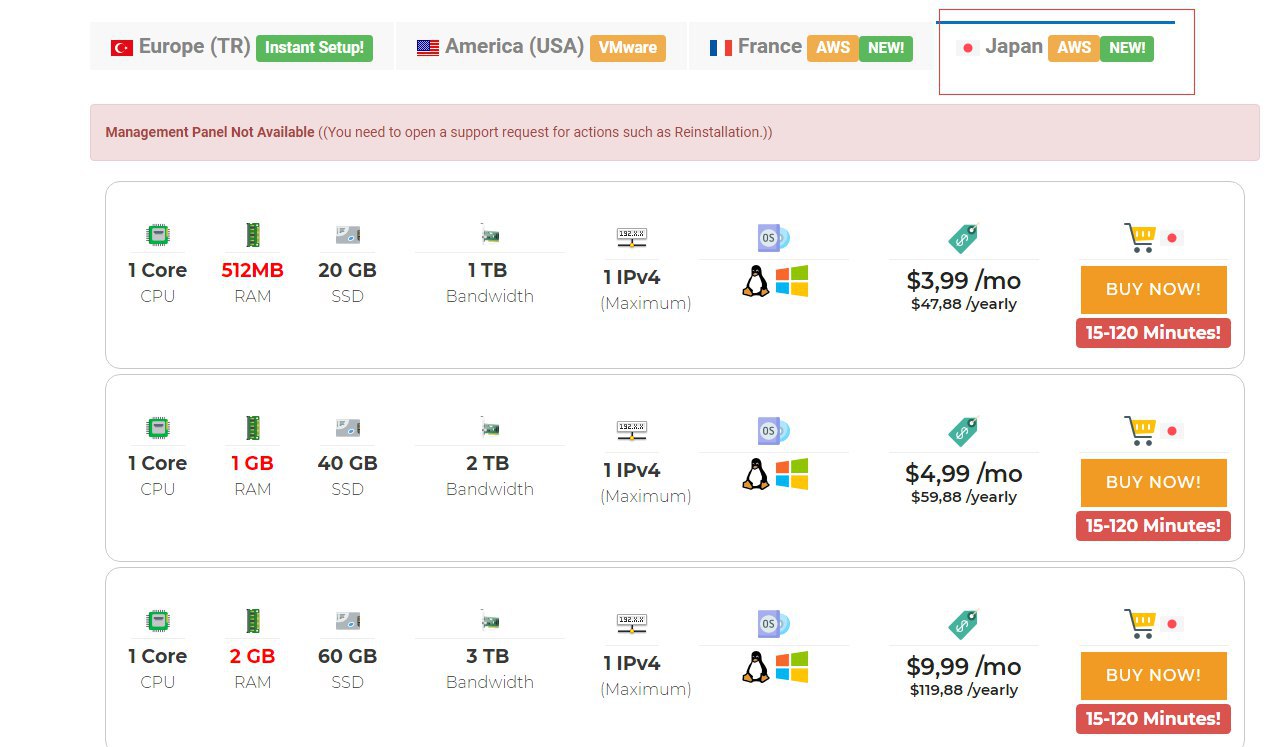The width and height of the screenshot is (1273, 747).
Task: Click the SSD drive icon in the 60 GB plan
Action: tap(347, 622)
